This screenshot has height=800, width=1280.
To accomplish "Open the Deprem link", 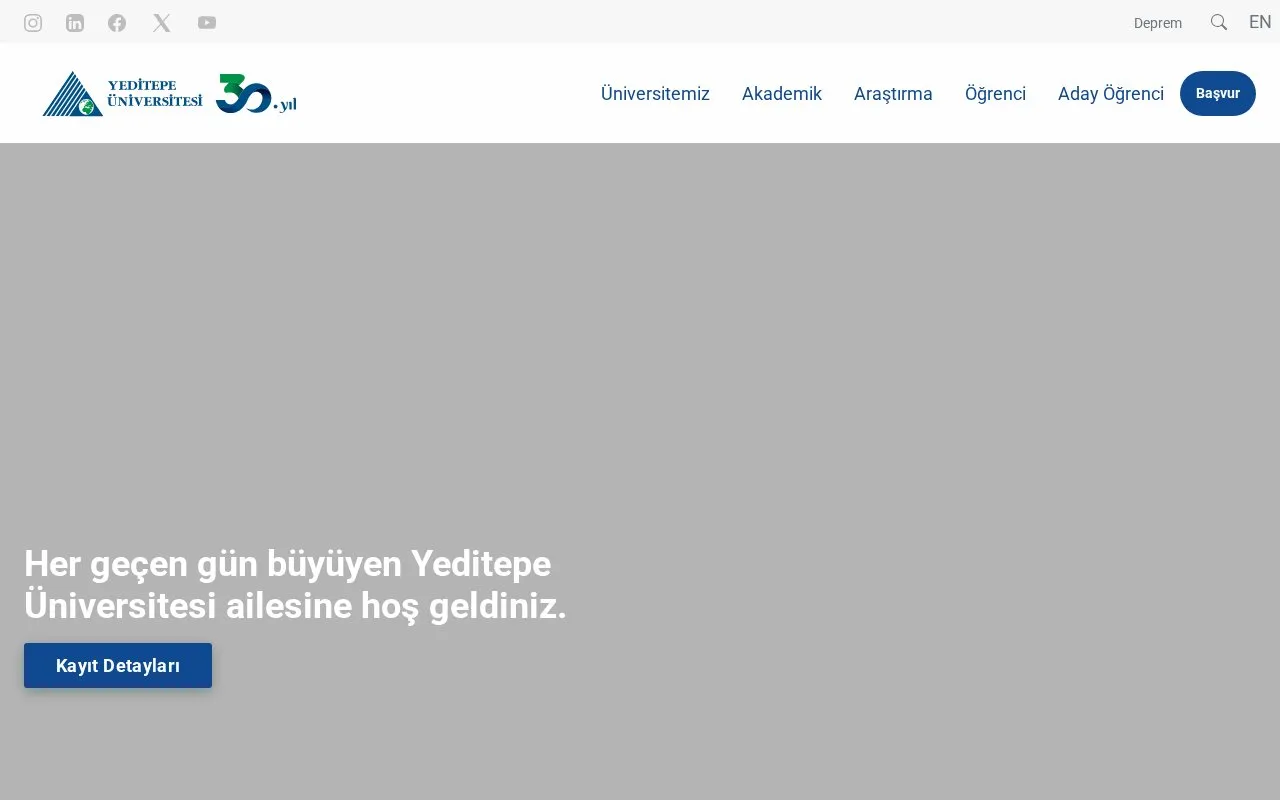I will pos(1158,23).
